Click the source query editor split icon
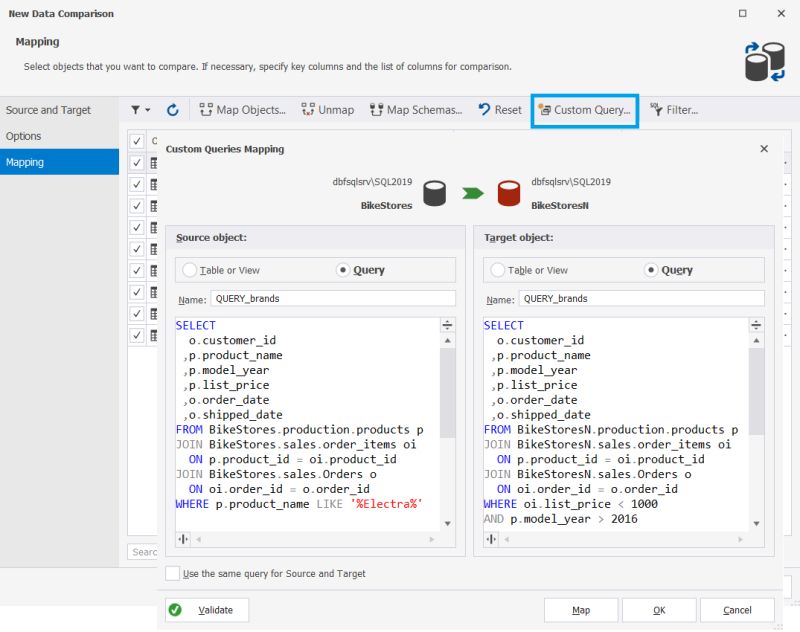 447,325
